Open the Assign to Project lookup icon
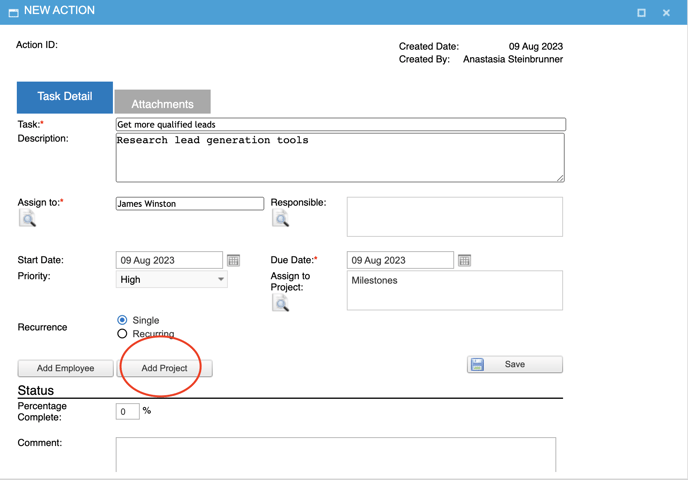This screenshot has width=688, height=480. [280, 303]
